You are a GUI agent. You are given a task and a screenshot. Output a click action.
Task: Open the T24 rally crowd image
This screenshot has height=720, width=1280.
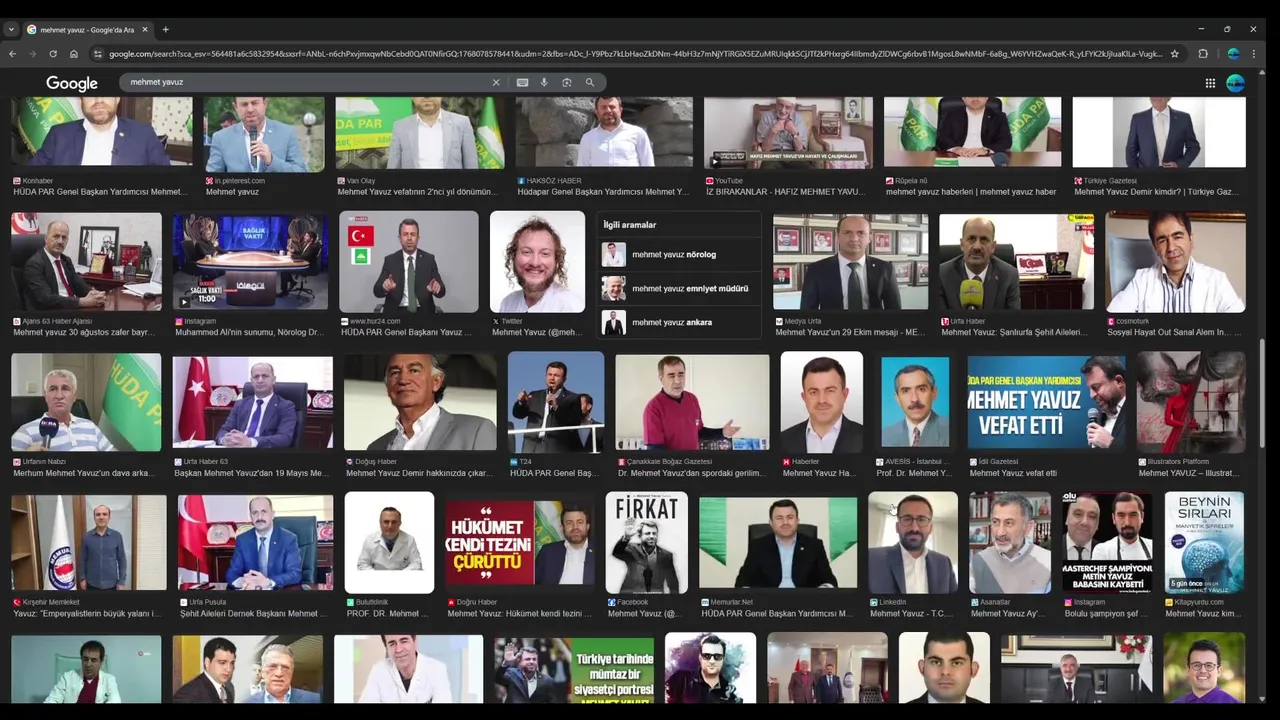pyautogui.click(x=556, y=402)
